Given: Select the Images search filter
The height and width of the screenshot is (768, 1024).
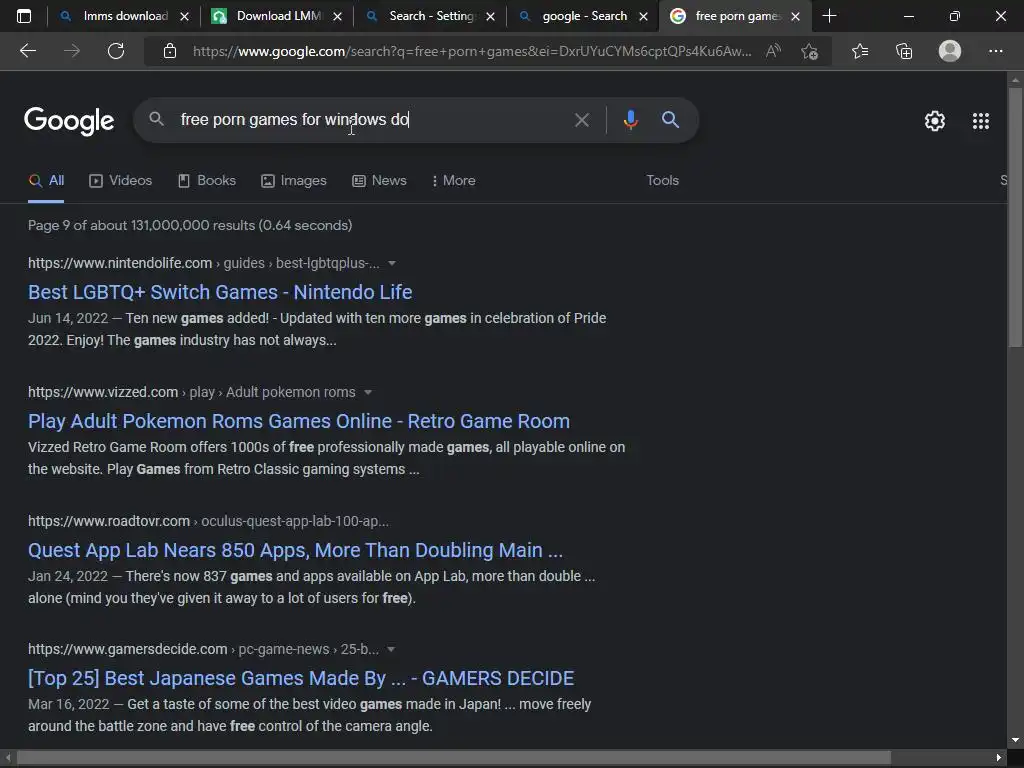Looking at the screenshot, I should [x=294, y=181].
